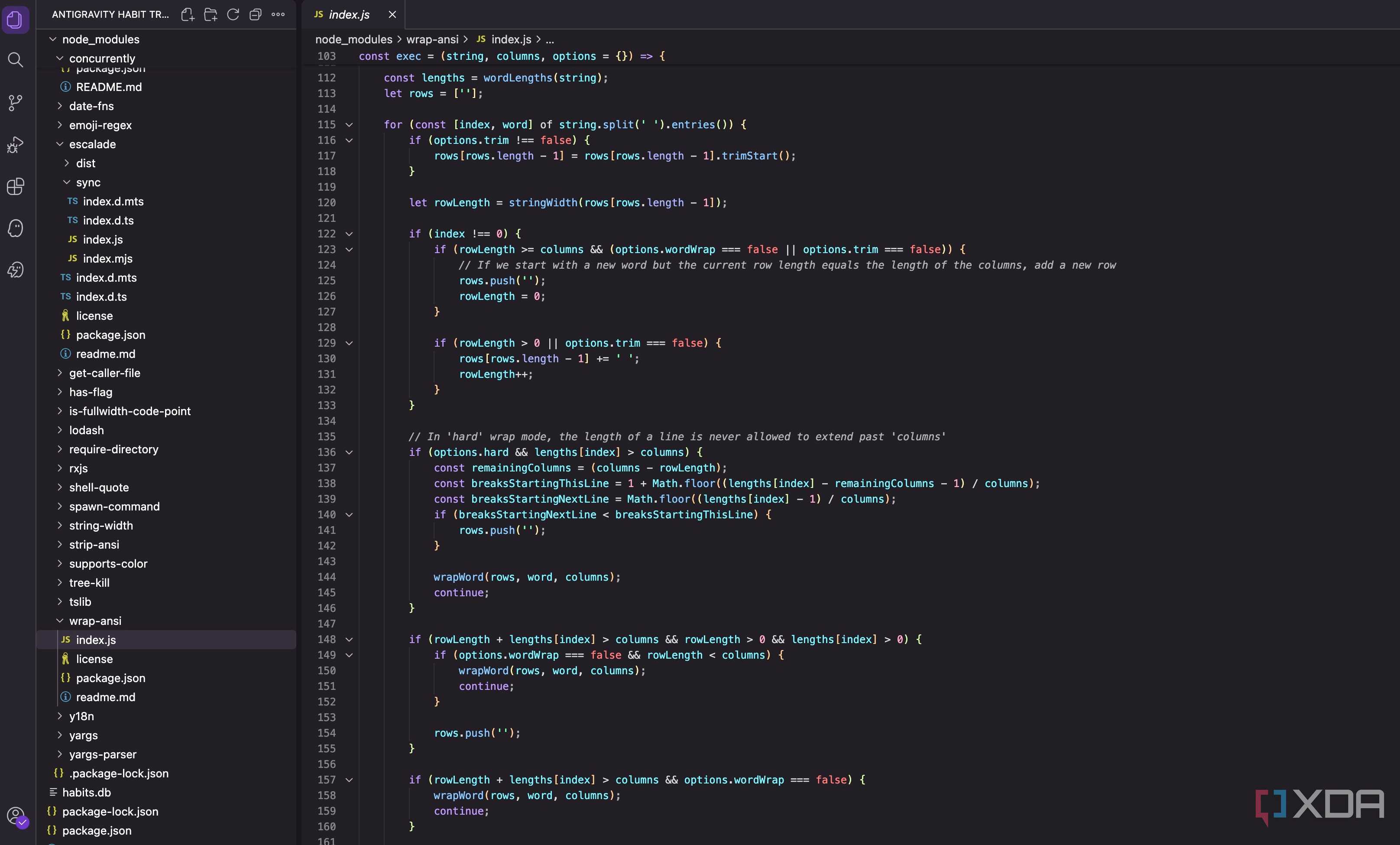Collapse the escalade folder
The image size is (1400, 845).
[x=60, y=144]
